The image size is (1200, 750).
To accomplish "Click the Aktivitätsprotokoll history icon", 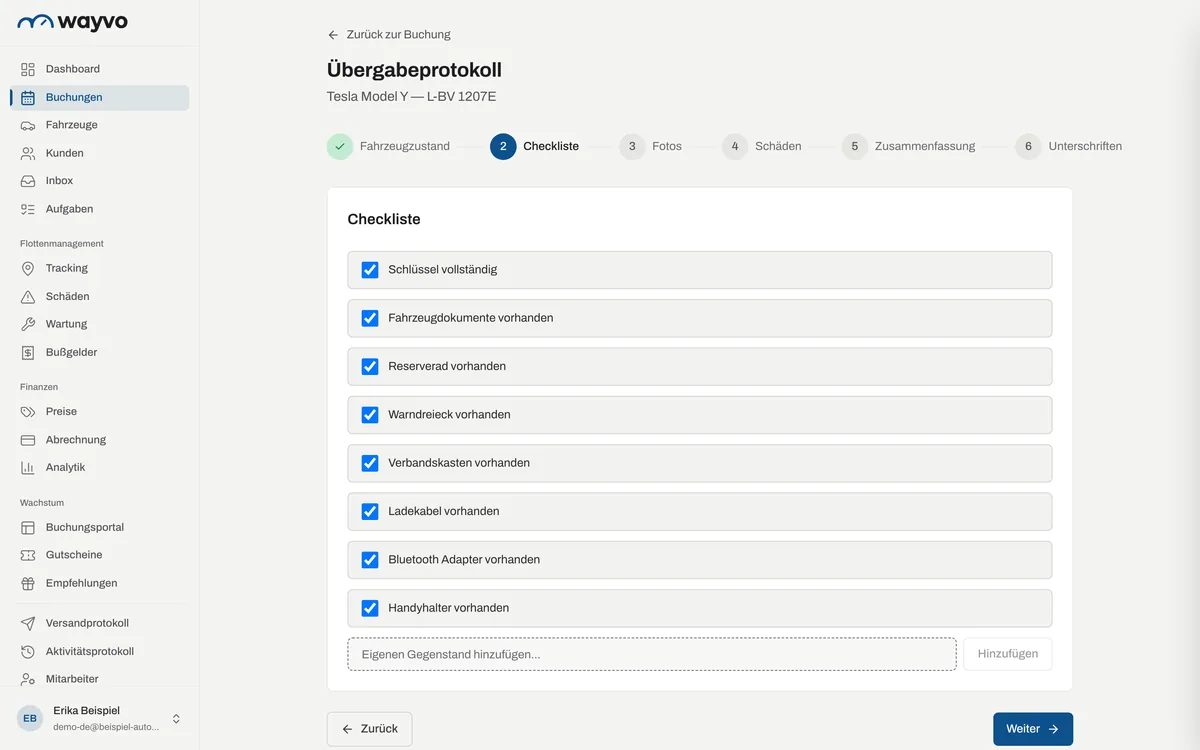I will coord(28,651).
